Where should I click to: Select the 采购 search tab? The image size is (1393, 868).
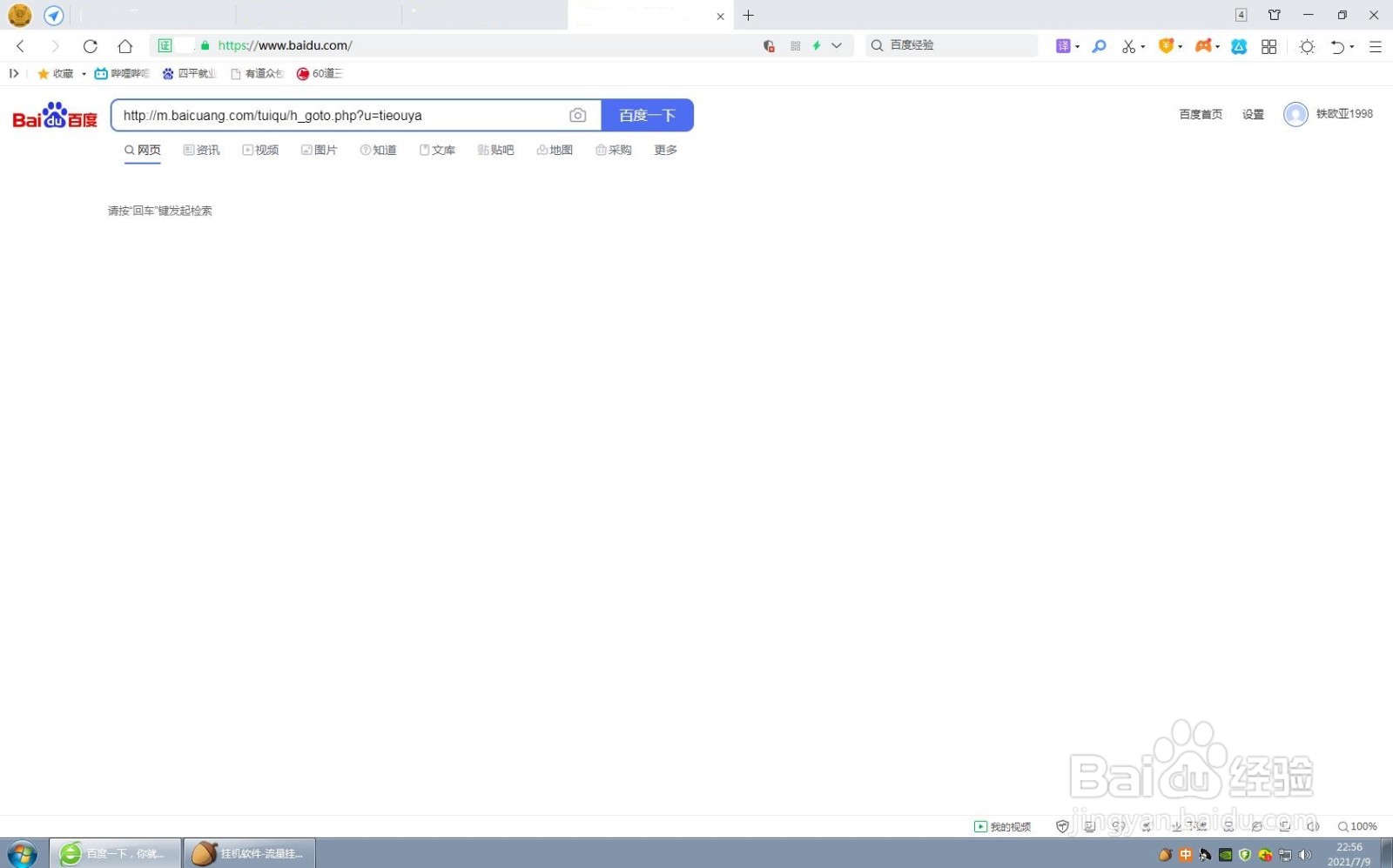(x=614, y=150)
